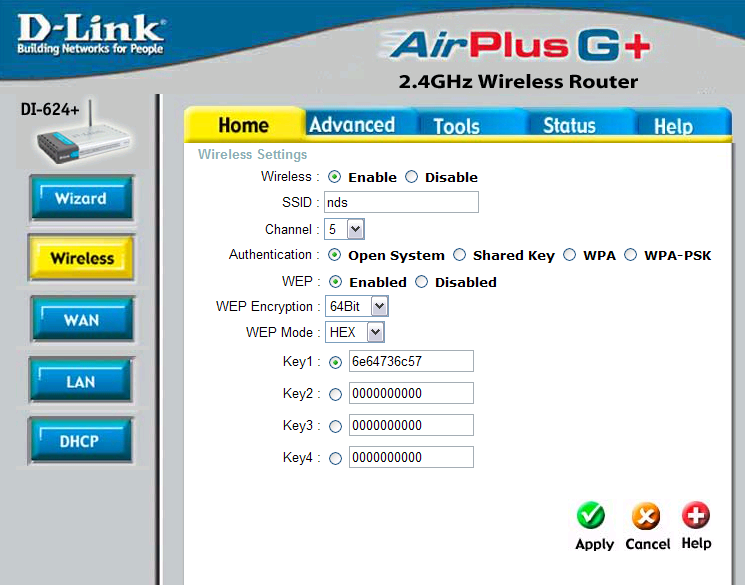Click the D-Link logo
Image resolution: width=745 pixels, height=585 pixels.
click(91, 34)
